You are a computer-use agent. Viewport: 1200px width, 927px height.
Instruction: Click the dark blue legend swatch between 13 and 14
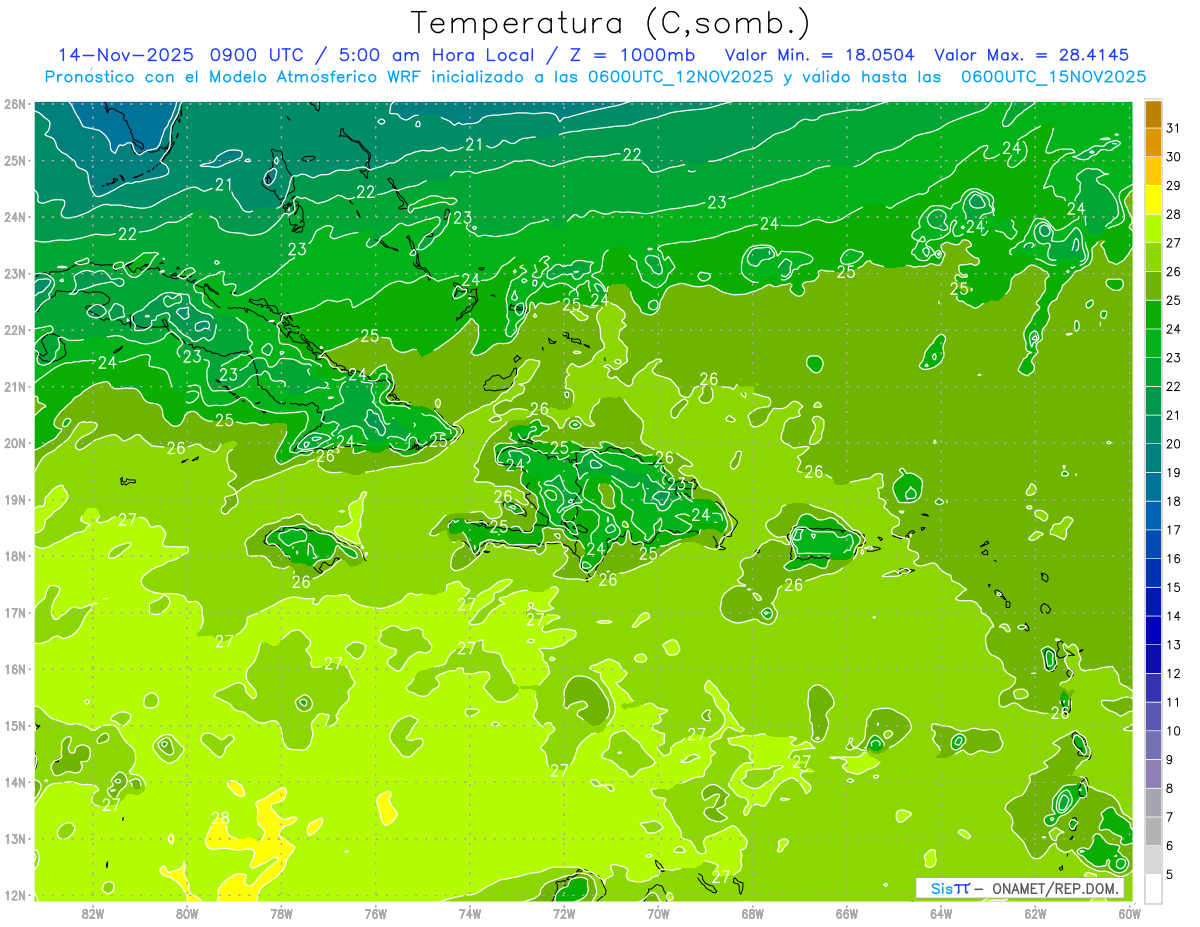click(x=1153, y=631)
